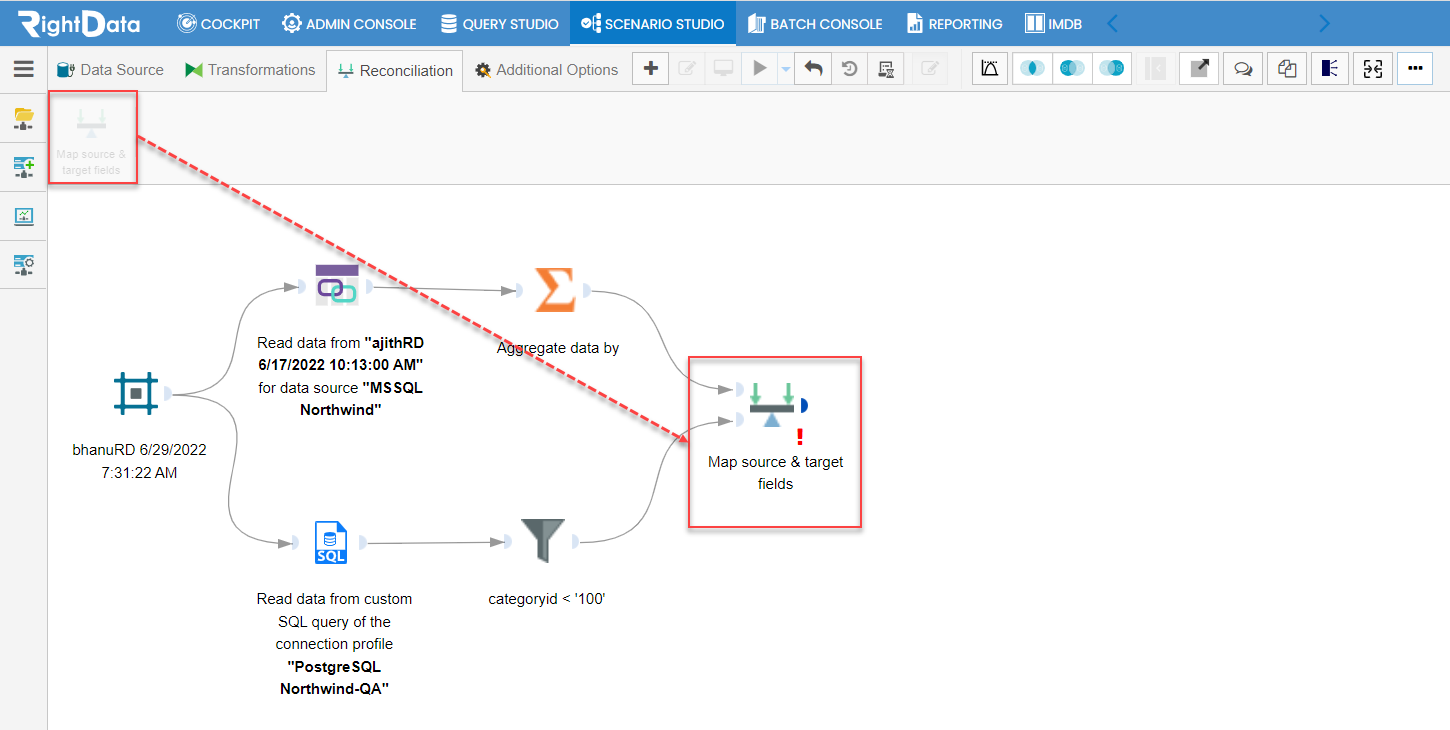Open the Additional Options tab

[x=546, y=70]
